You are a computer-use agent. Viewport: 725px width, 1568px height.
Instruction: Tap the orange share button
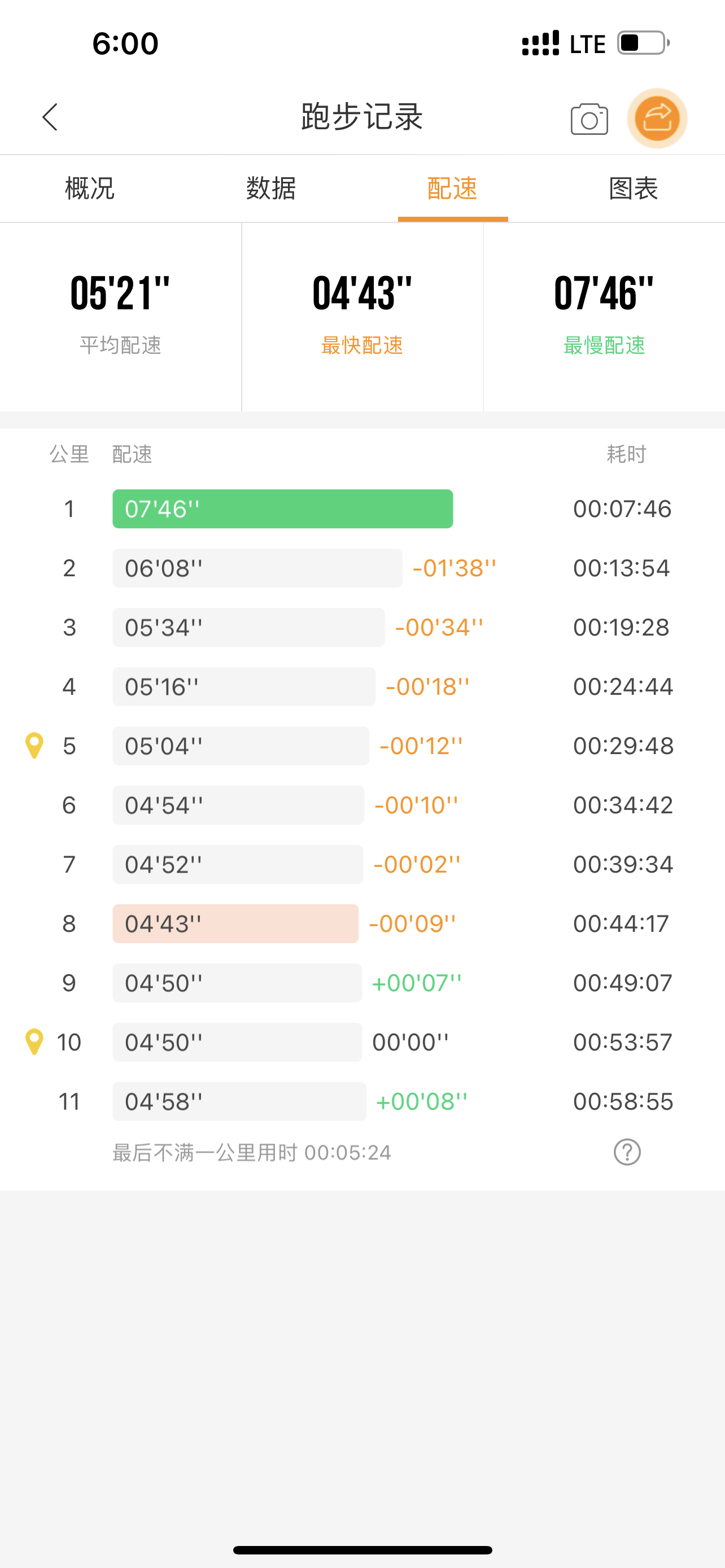pyautogui.click(x=657, y=118)
